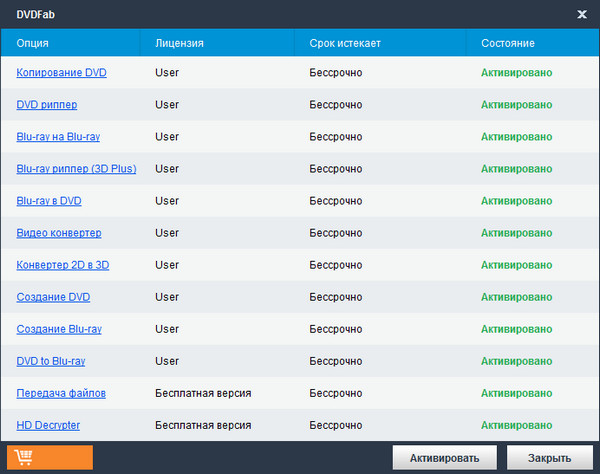Close the DVDFab license dialog with X

click(581, 14)
